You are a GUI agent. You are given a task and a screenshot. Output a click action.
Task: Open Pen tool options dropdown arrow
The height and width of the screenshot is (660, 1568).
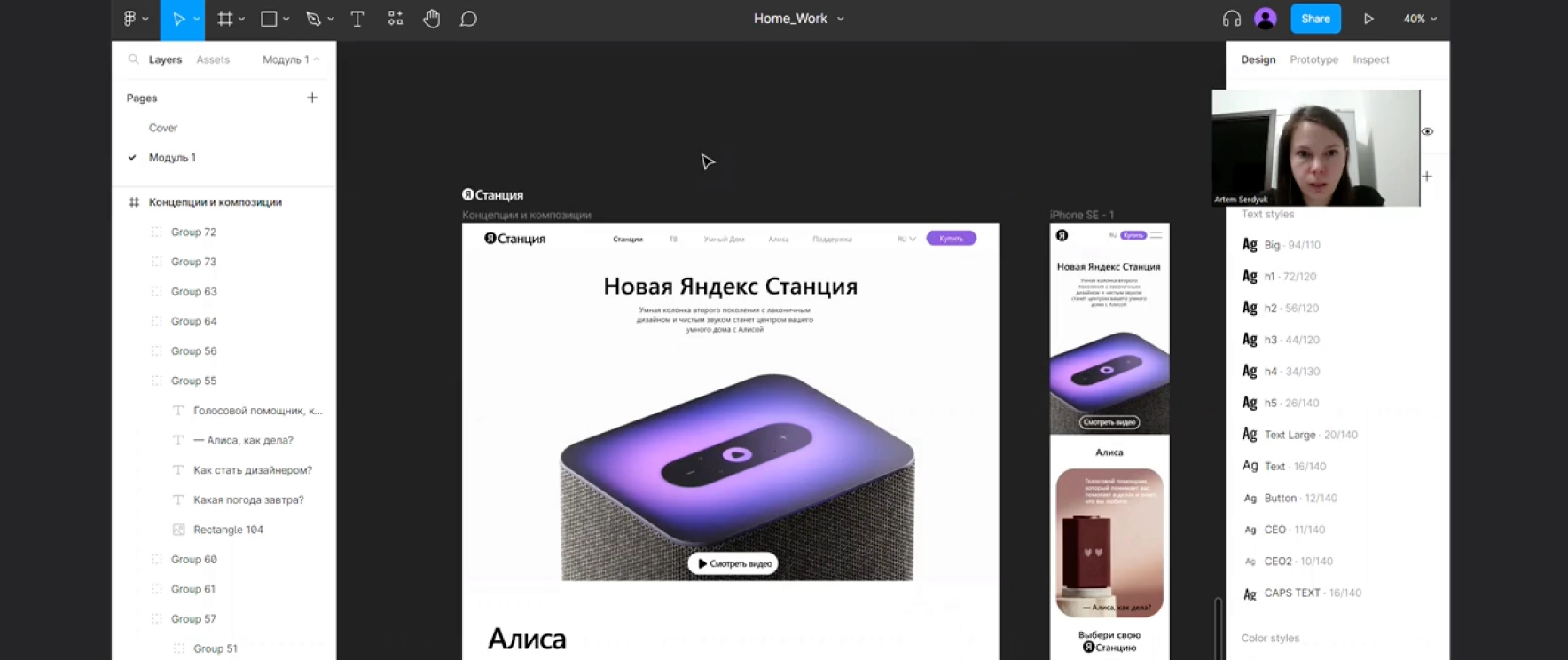tap(331, 19)
